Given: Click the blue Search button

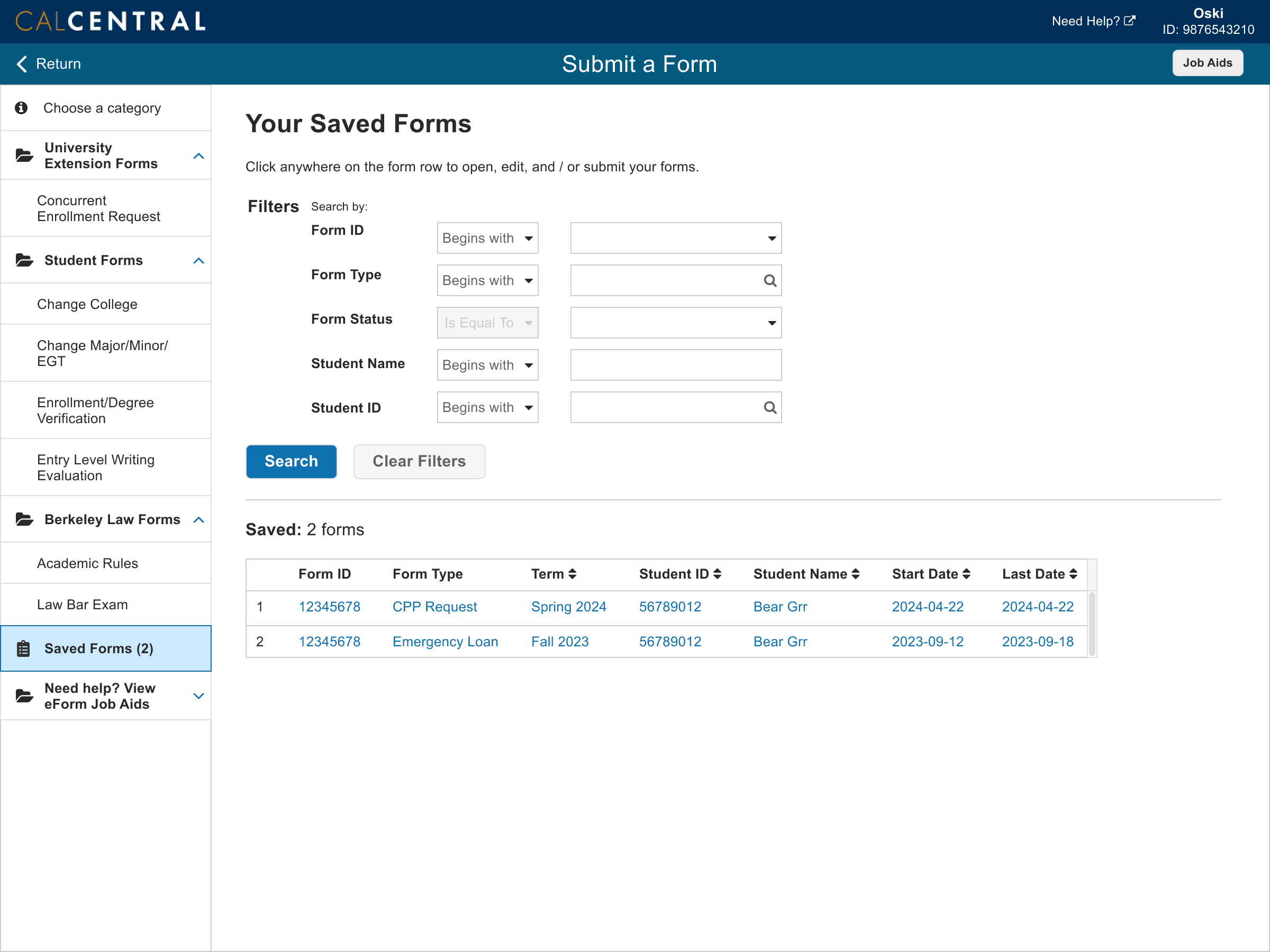Looking at the screenshot, I should (x=291, y=461).
